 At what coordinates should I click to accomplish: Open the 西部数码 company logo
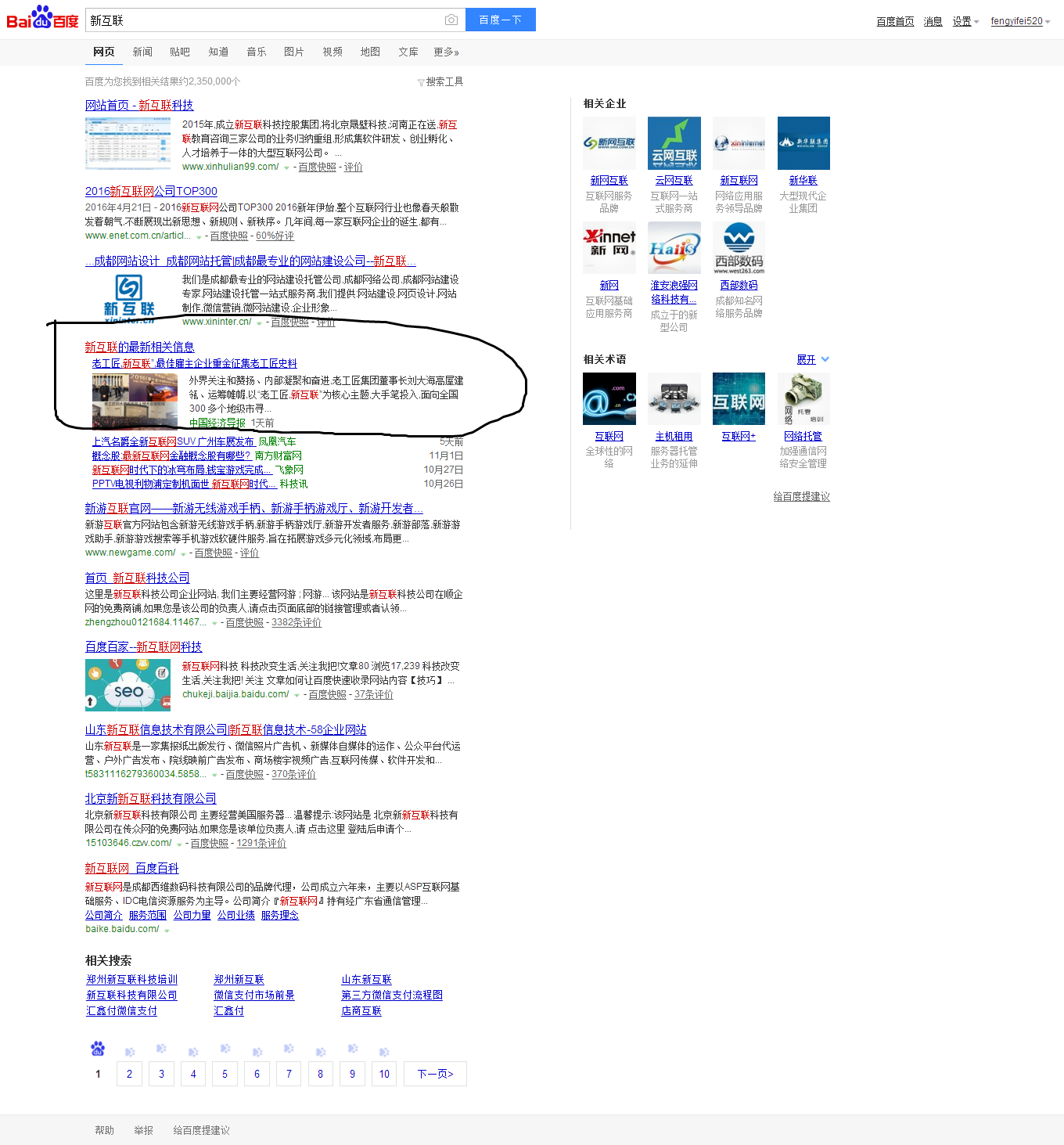tap(739, 248)
